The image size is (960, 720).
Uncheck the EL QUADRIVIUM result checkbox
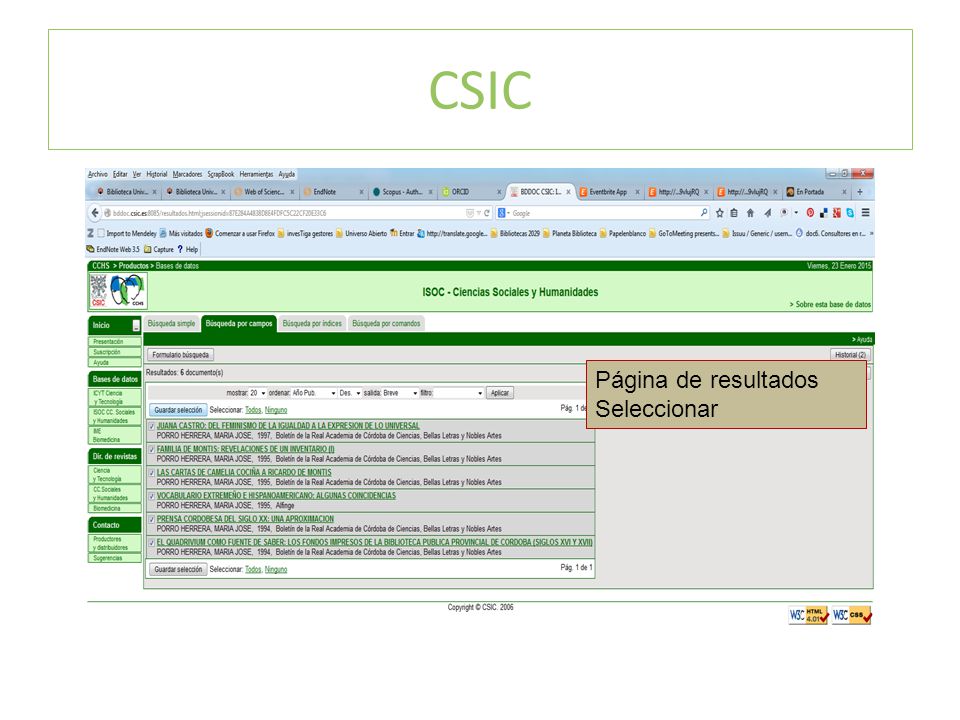tap(152, 542)
